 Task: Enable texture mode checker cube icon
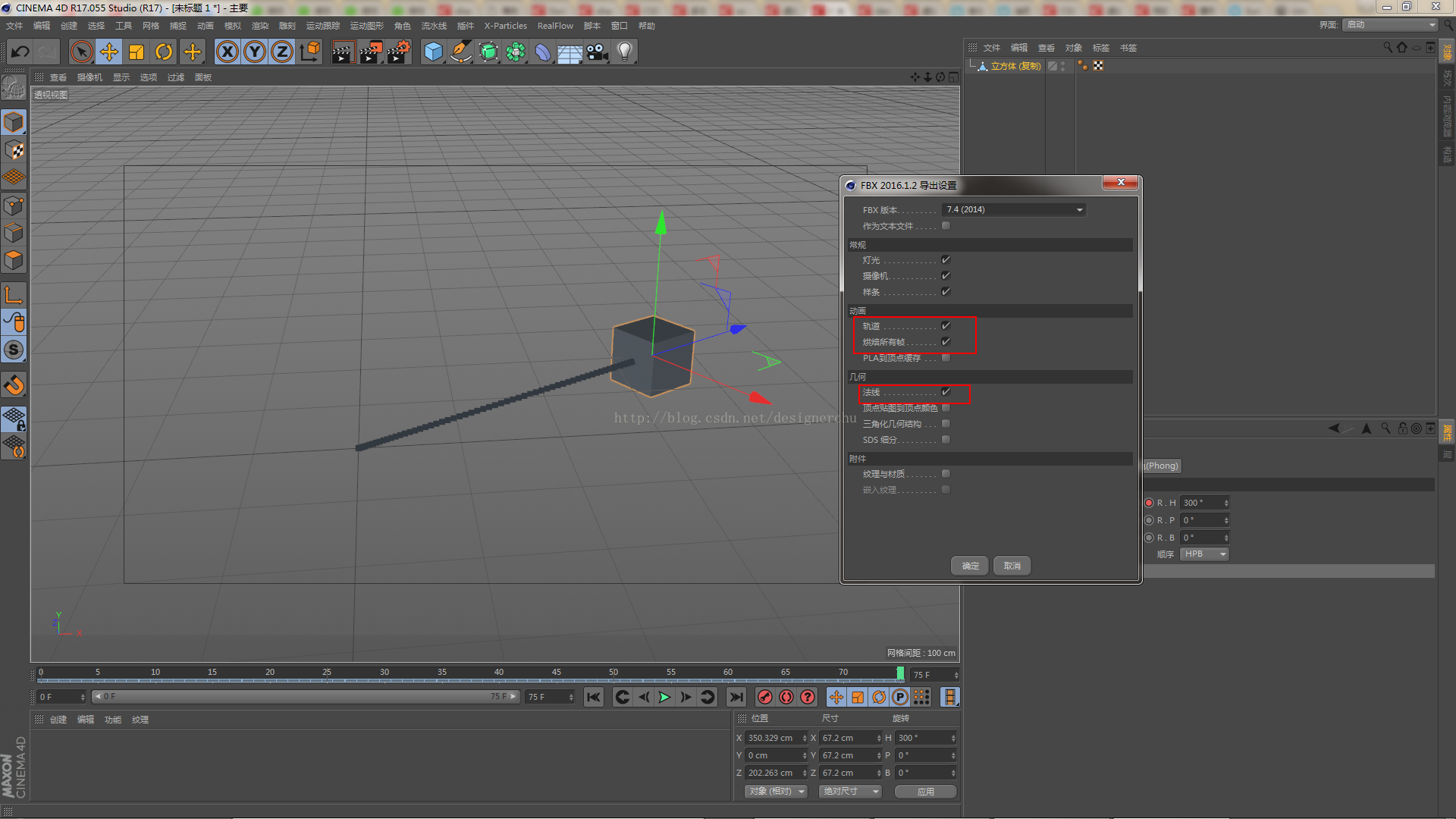click(x=14, y=149)
